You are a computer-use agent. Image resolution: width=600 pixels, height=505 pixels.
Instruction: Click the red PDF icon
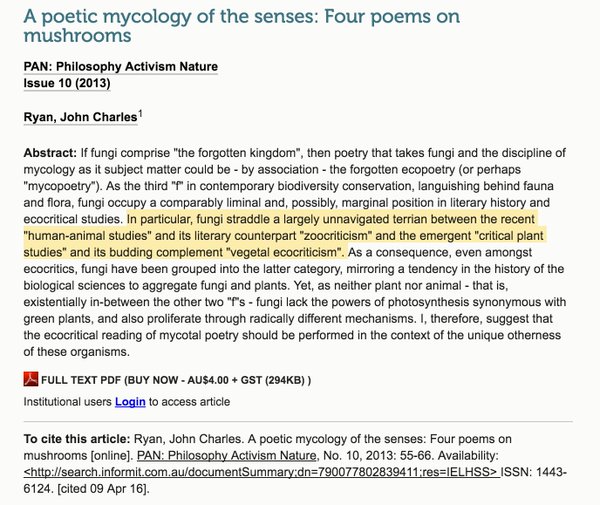coord(31,379)
